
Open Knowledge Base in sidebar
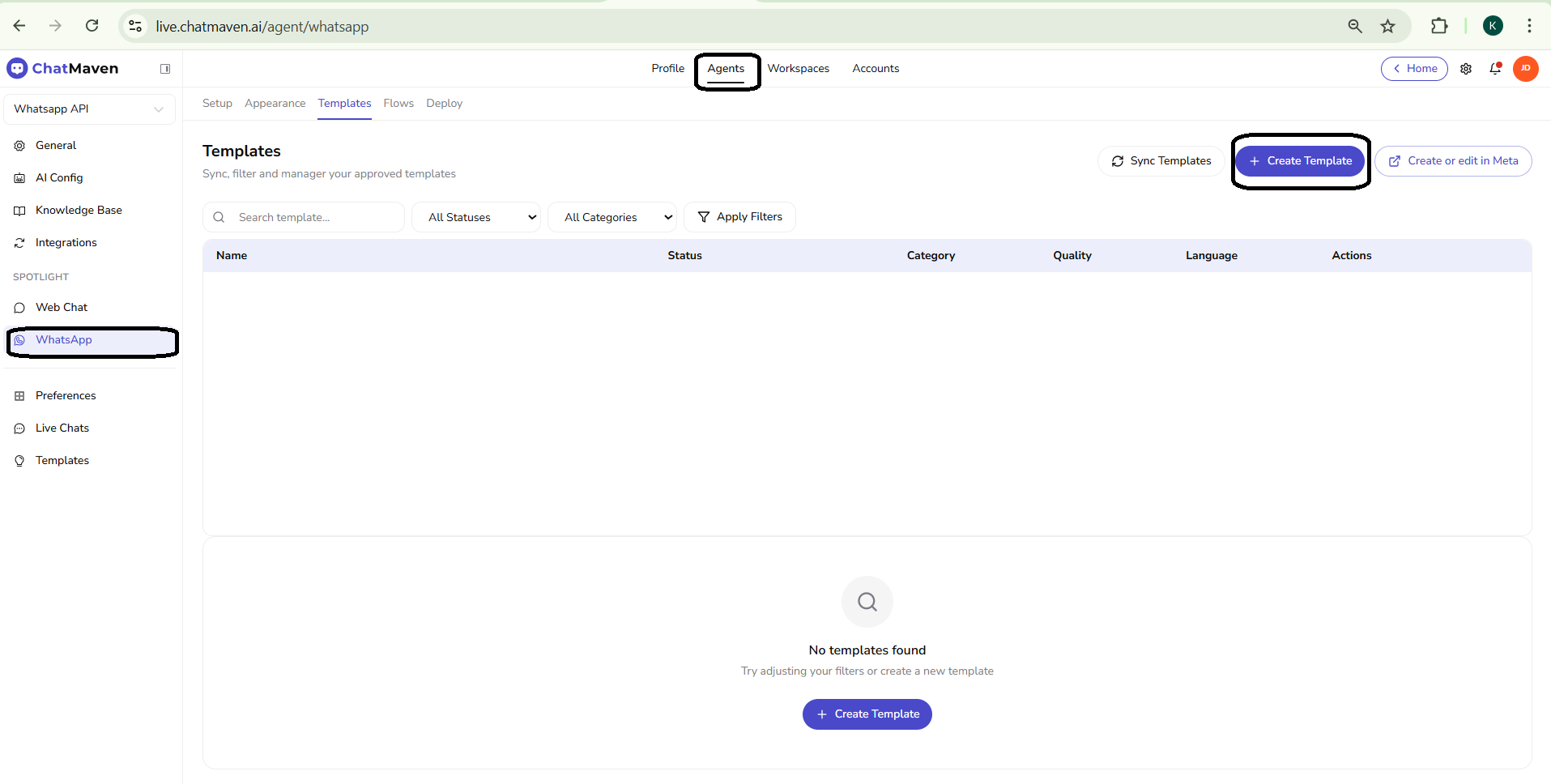(x=79, y=211)
